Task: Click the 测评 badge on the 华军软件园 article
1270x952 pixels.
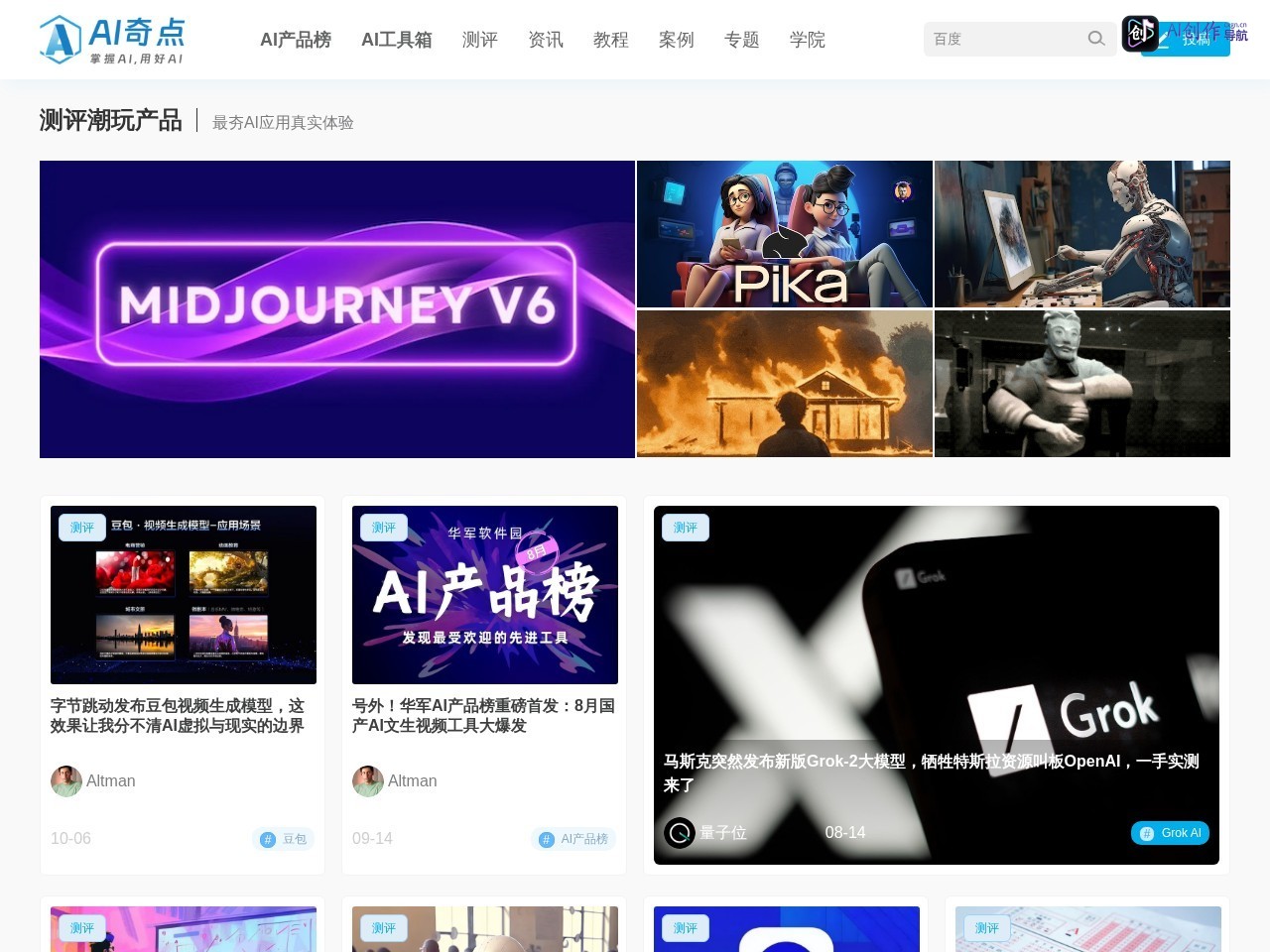Action: pos(384,528)
